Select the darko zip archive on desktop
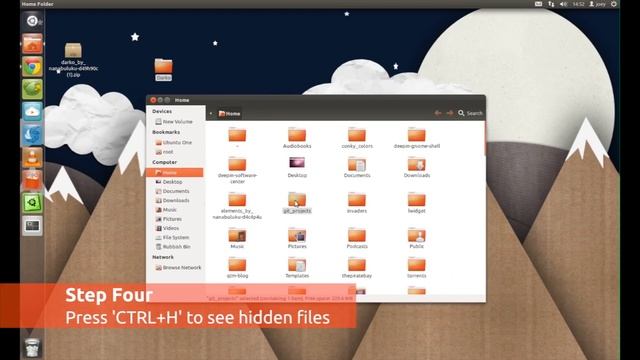 point(73,60)
